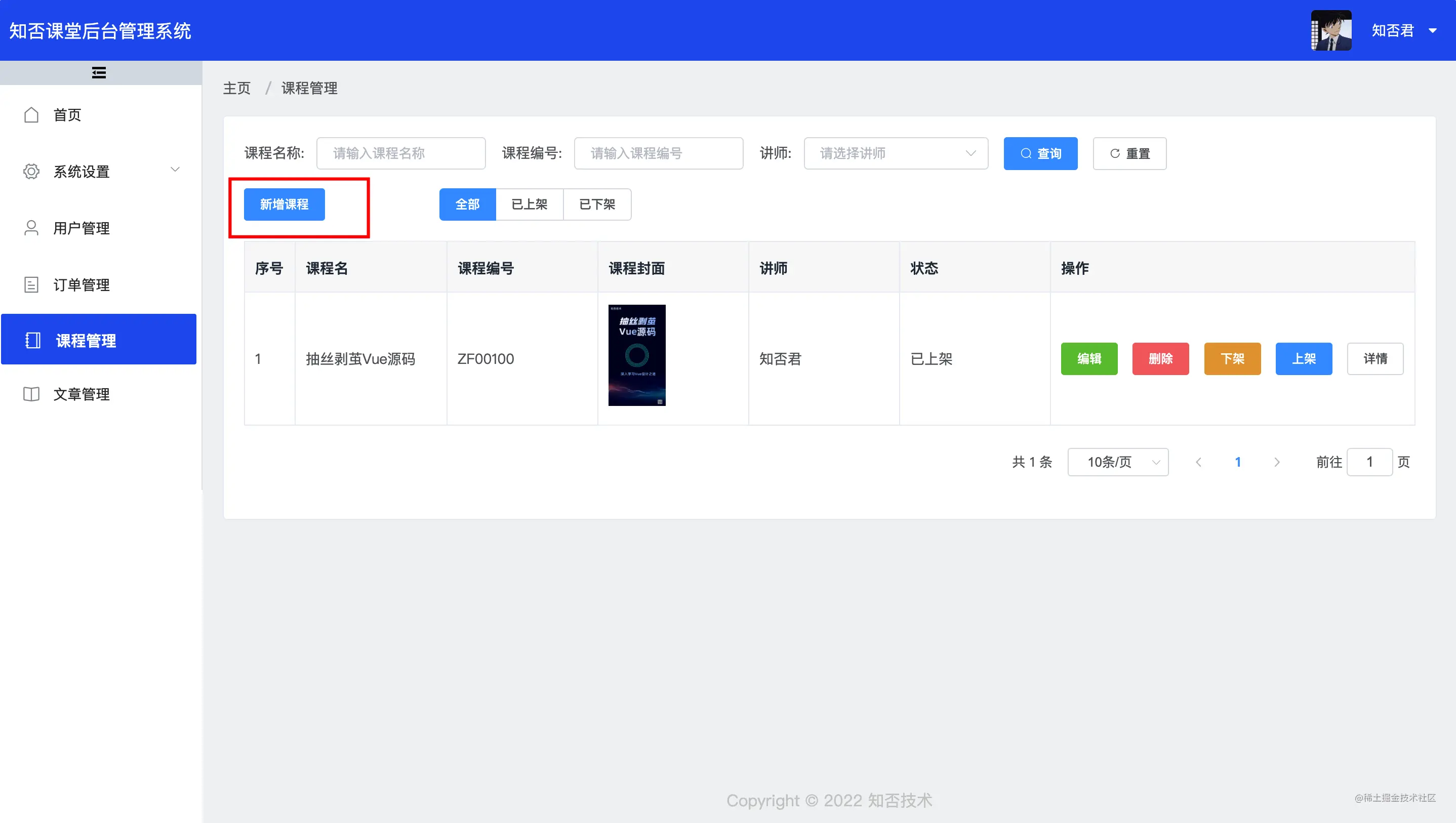This screenshot has width=1456, height=823.
Task: Click the 请输入课程名称 input field
Action: tap(401, 153)
